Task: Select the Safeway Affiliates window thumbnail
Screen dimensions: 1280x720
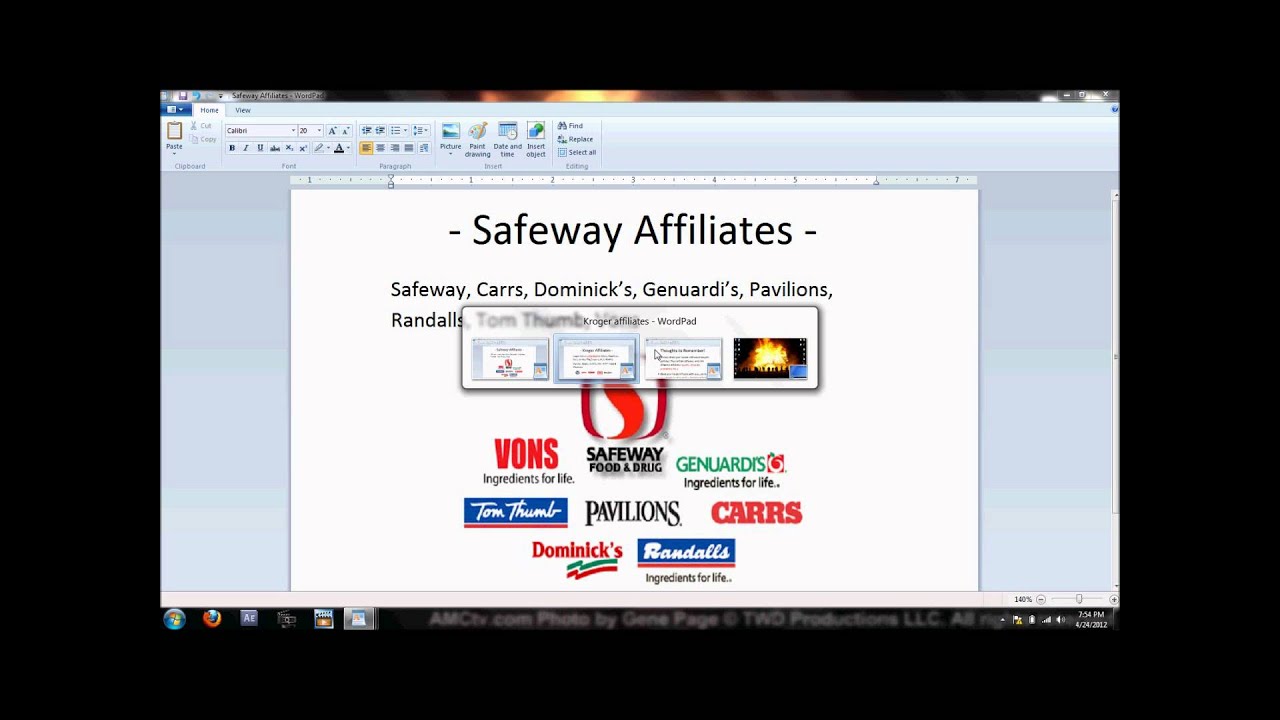Action: point(511,358)
